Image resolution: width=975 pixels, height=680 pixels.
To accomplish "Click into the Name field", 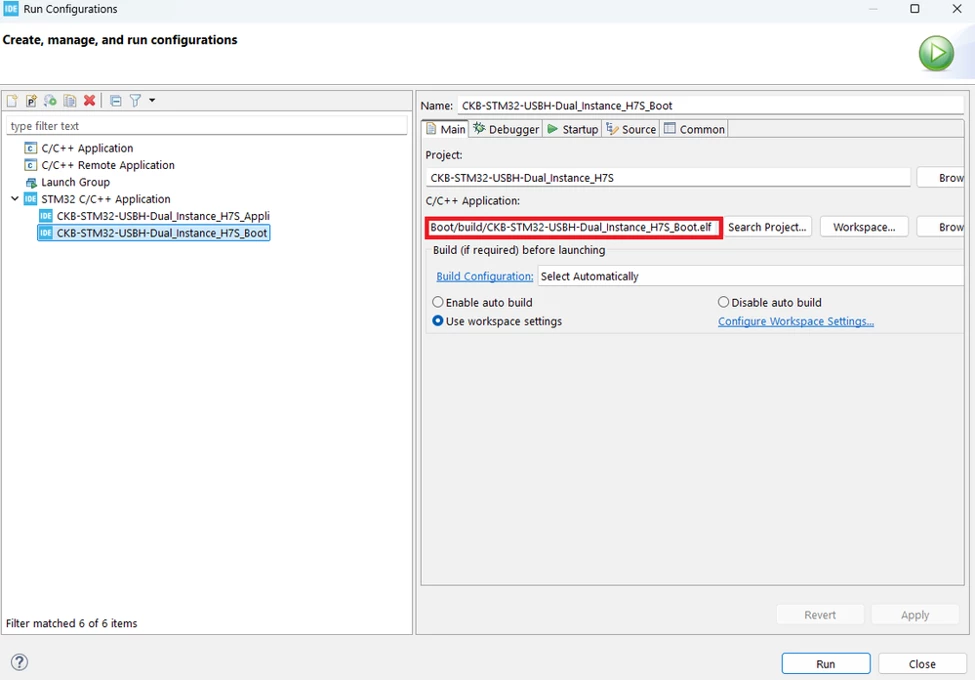I will tap(711, 105).
